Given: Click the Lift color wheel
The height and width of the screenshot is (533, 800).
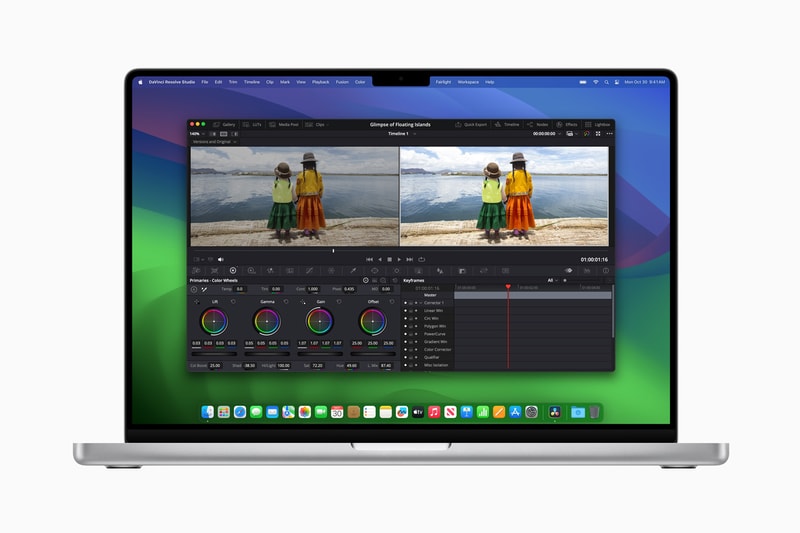Looking at the screenshot, I should tap(214, 321).
